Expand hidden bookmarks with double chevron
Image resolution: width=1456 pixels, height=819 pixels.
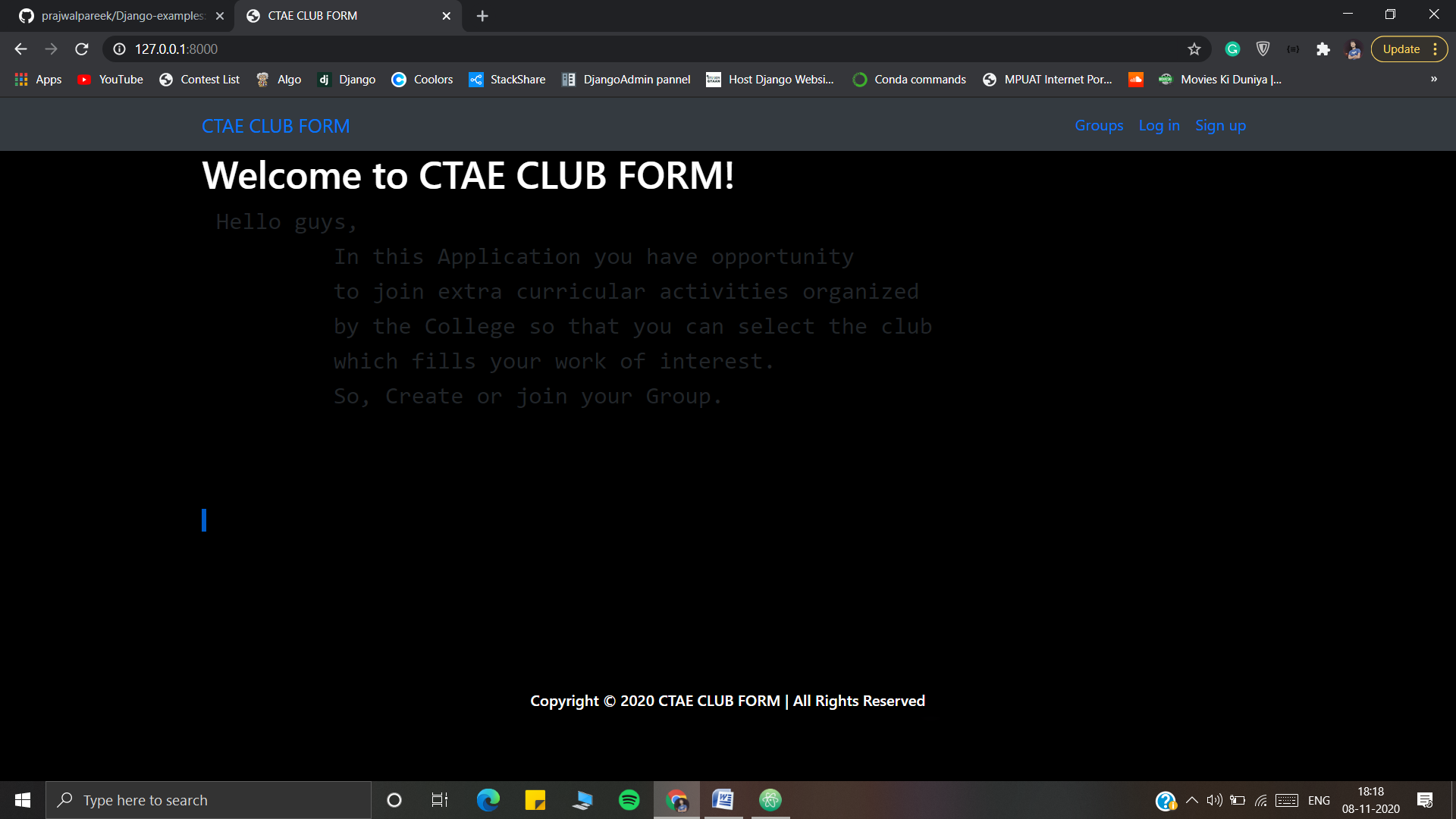point(1433,80)
